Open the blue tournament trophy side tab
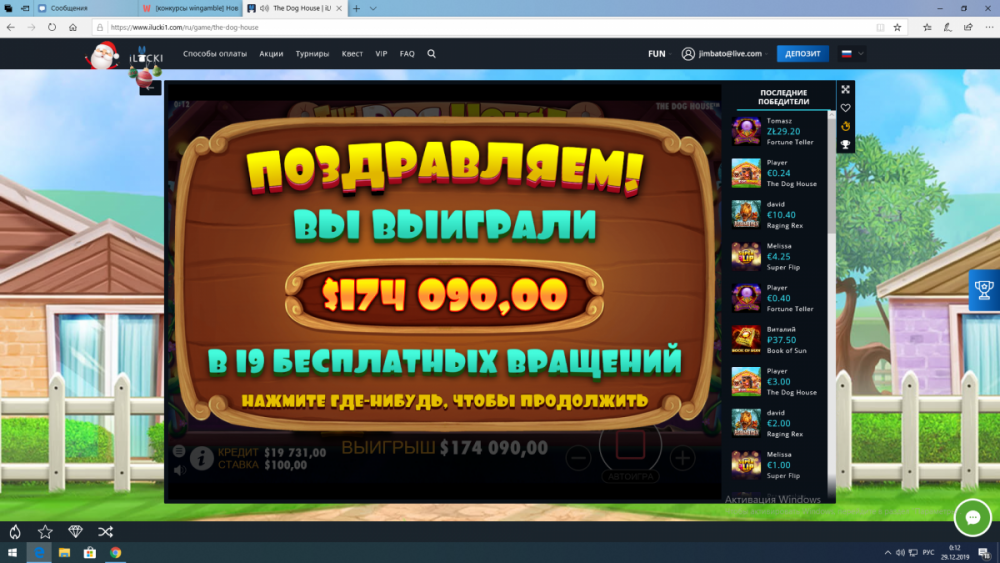 pyautogui.click(x=984, y=290)
